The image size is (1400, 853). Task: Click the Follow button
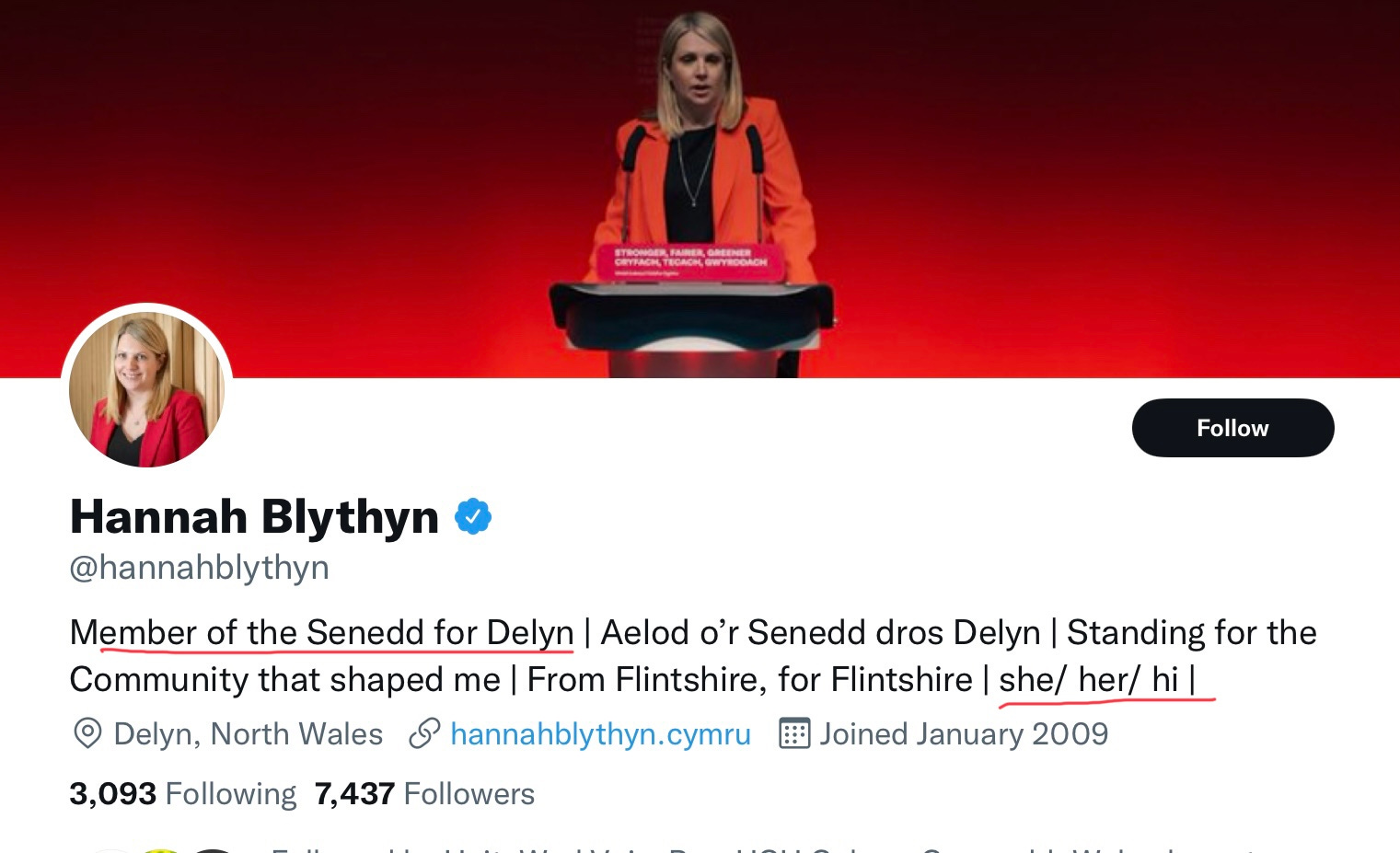pos(1232,428)
